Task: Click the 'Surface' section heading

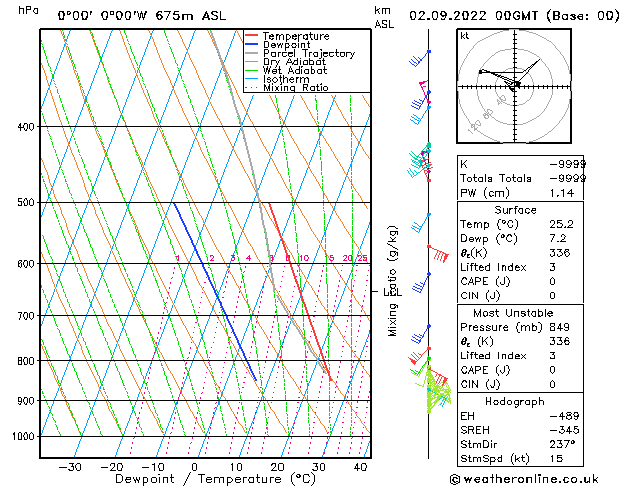Action: [x=515, y=210]
